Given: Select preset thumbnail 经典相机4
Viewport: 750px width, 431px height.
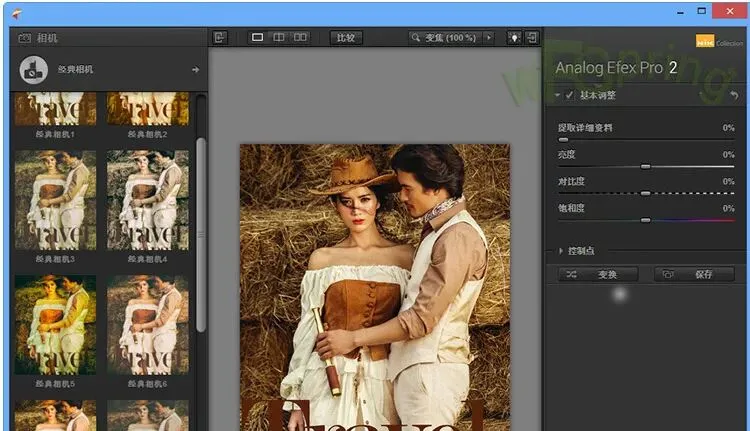Looking at the screenshot, I should click(x=148, y=200).
